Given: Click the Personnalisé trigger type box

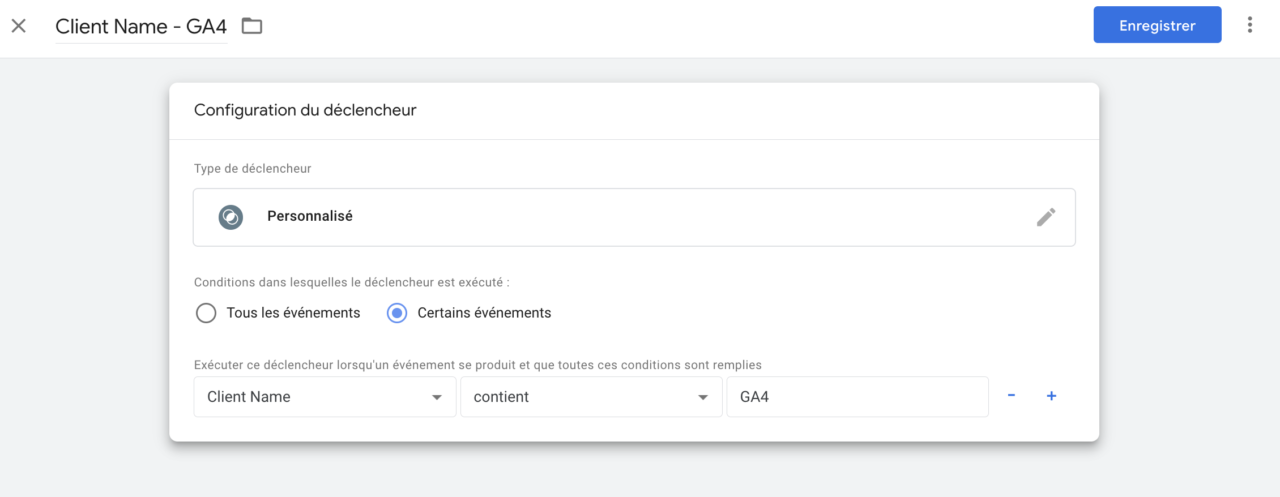Looking at the screenshot, I should point(634,217).
